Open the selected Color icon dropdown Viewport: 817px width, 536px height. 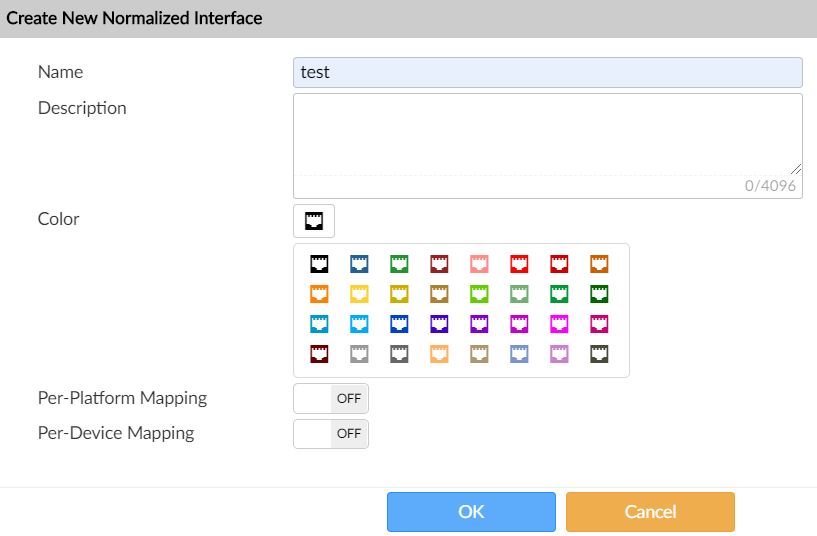(x=314, y=221)
